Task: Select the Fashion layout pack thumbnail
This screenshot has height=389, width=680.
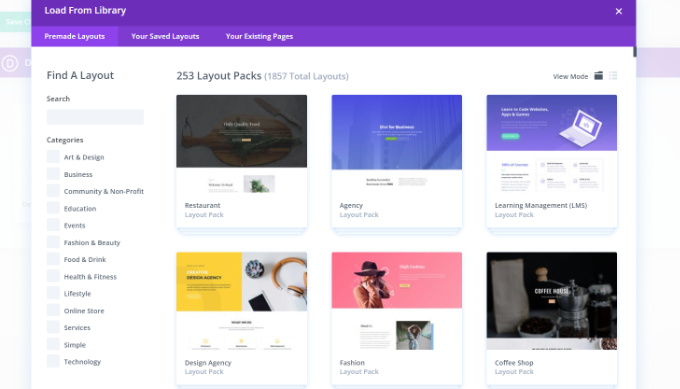Action: 397,301
